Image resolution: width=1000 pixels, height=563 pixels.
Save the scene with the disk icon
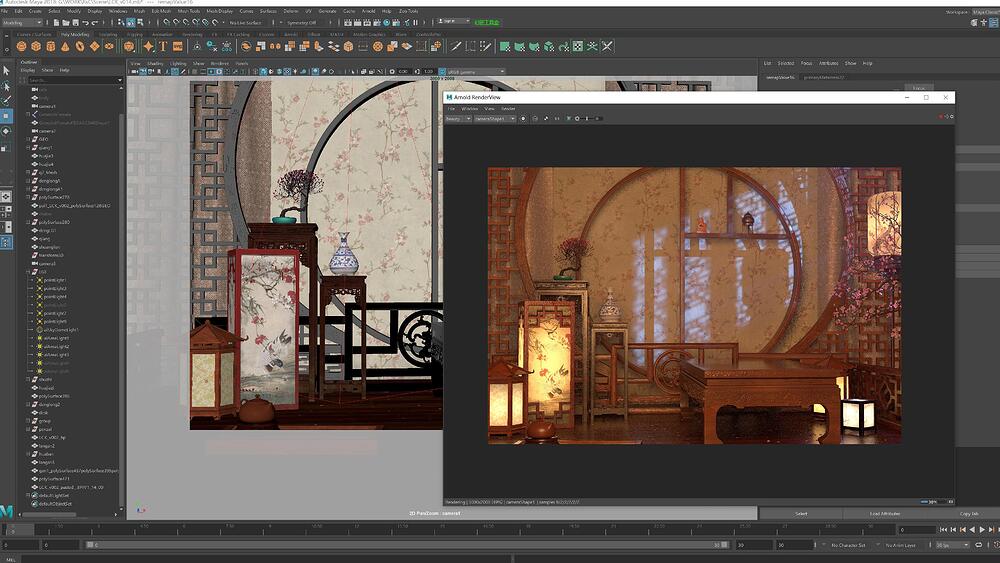point(75,23)
